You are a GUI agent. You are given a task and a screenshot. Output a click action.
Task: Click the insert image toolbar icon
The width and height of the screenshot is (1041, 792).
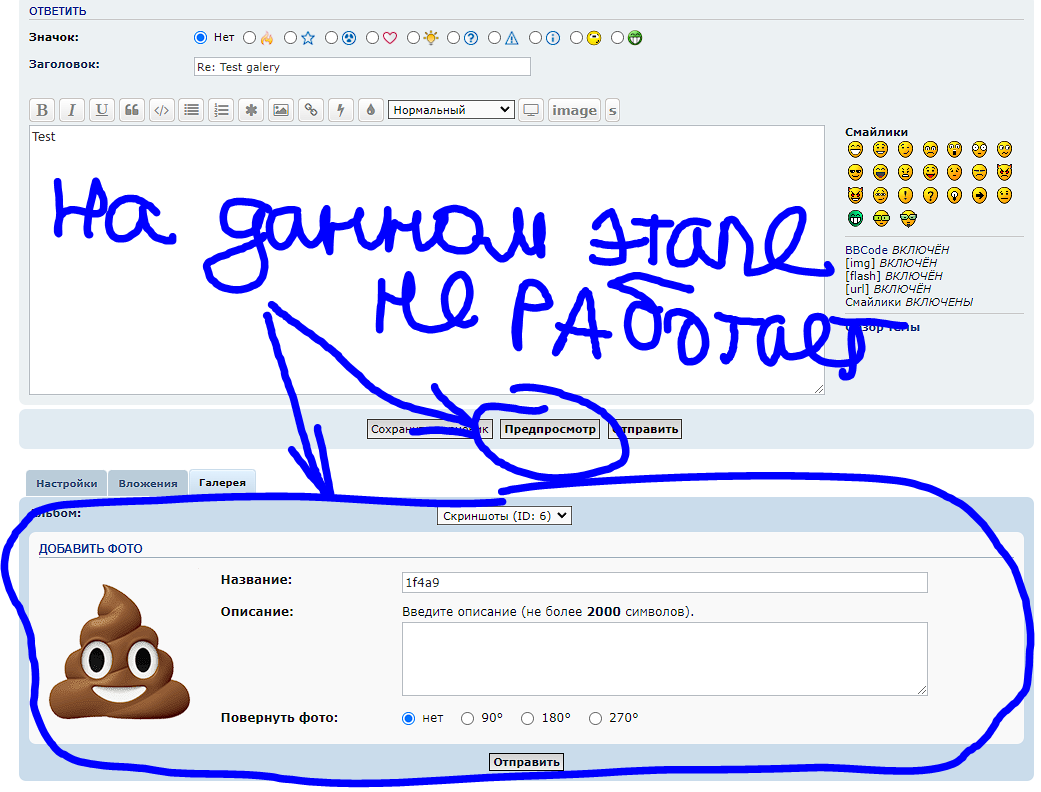[x=281, y=110]
